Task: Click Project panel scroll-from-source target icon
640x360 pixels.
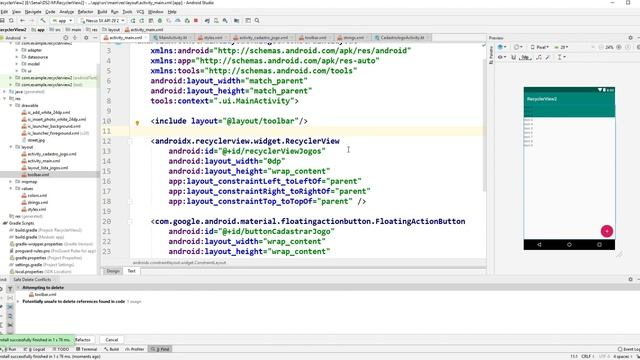Action: tap(65, 38)
